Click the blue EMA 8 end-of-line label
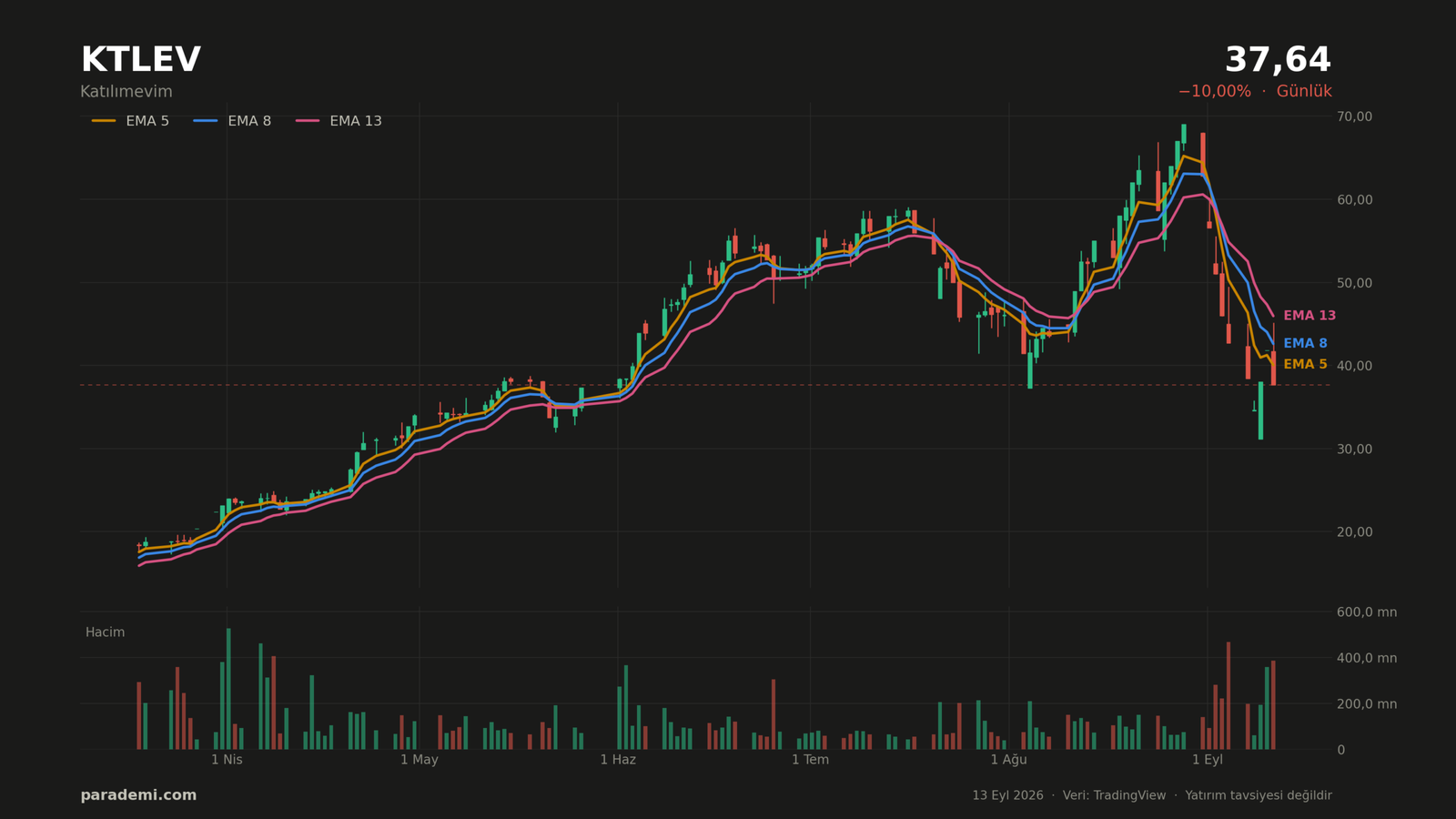This screenshot has width=1456, height=819. point(1305,343)
